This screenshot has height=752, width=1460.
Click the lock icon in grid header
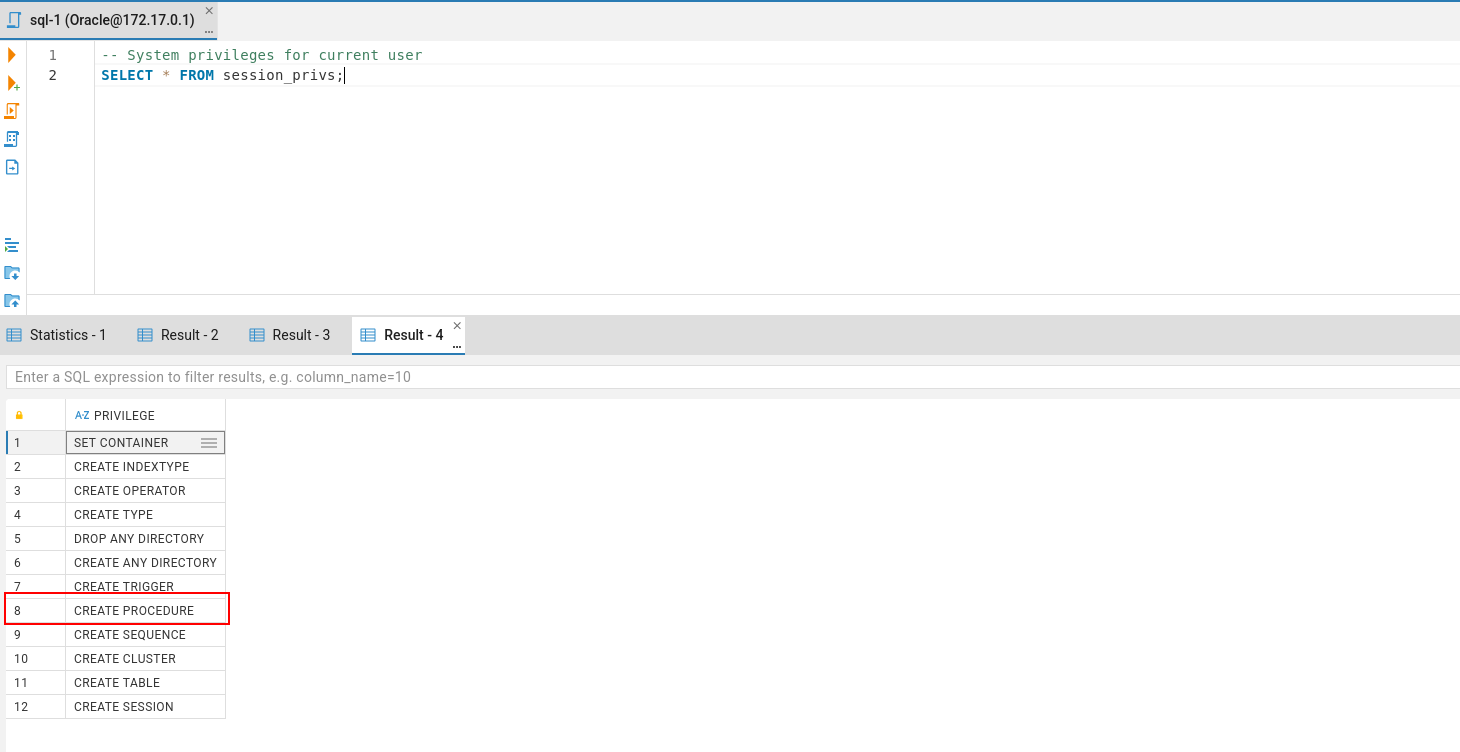pos(19,415)
